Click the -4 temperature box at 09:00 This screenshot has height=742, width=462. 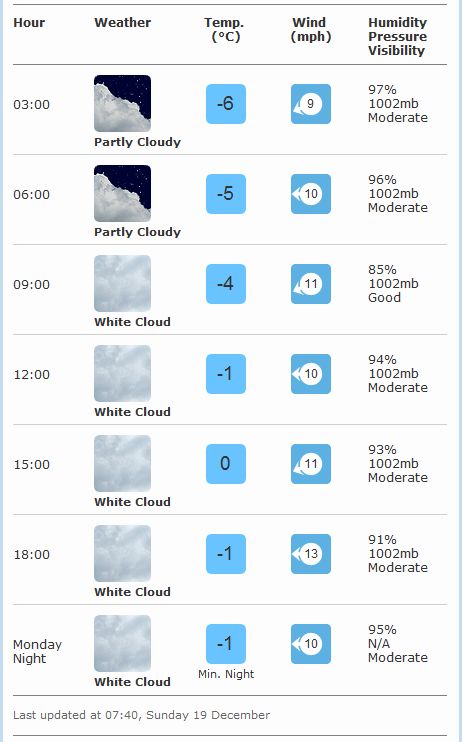[x=226, y=283]
